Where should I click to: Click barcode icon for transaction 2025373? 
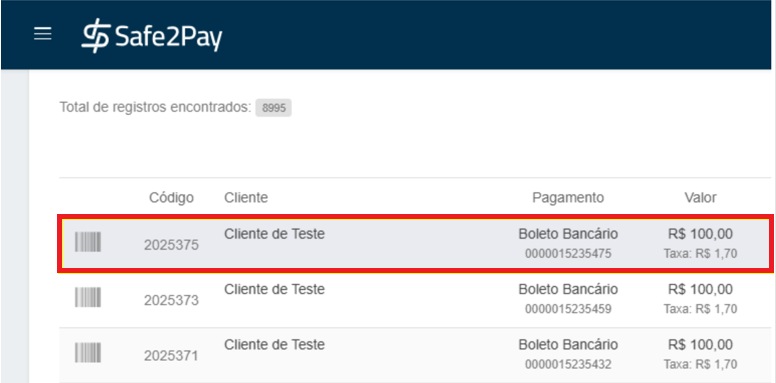click(88, 297)
